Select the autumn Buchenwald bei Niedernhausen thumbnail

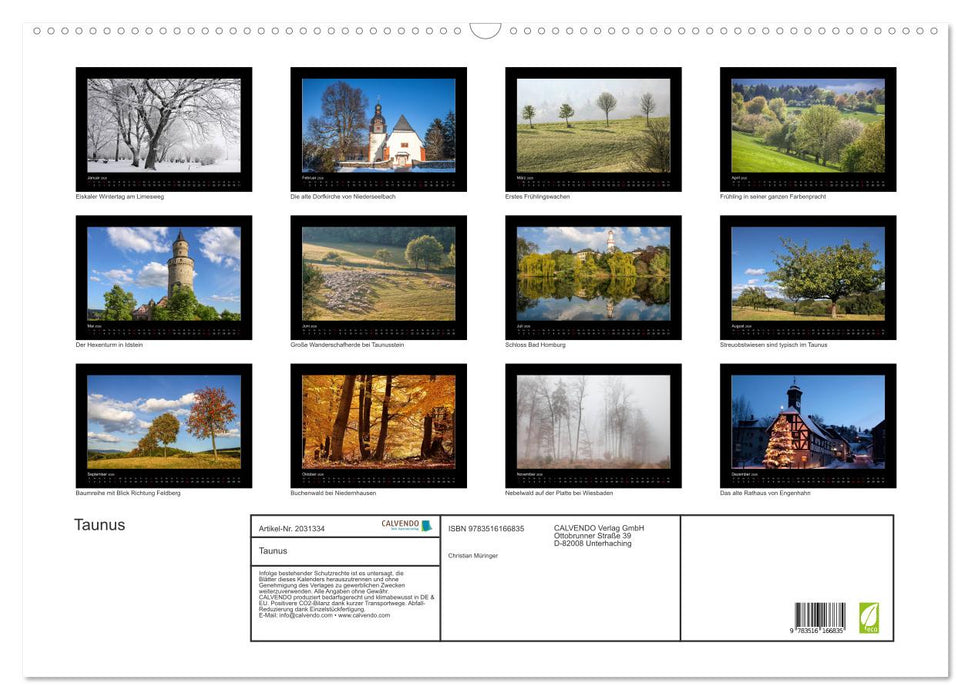378,422
